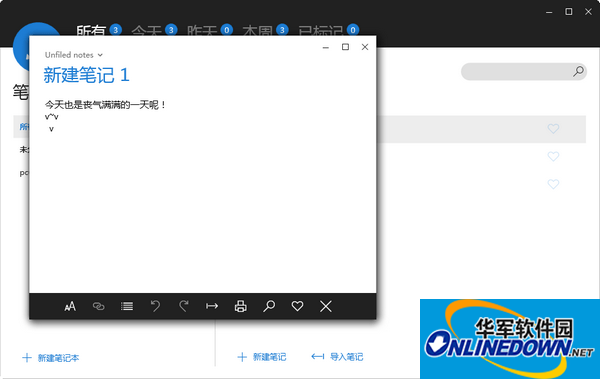Click the note title 新建笔记 1
This screenshot has width=600, height=379.
click(86, 75)
